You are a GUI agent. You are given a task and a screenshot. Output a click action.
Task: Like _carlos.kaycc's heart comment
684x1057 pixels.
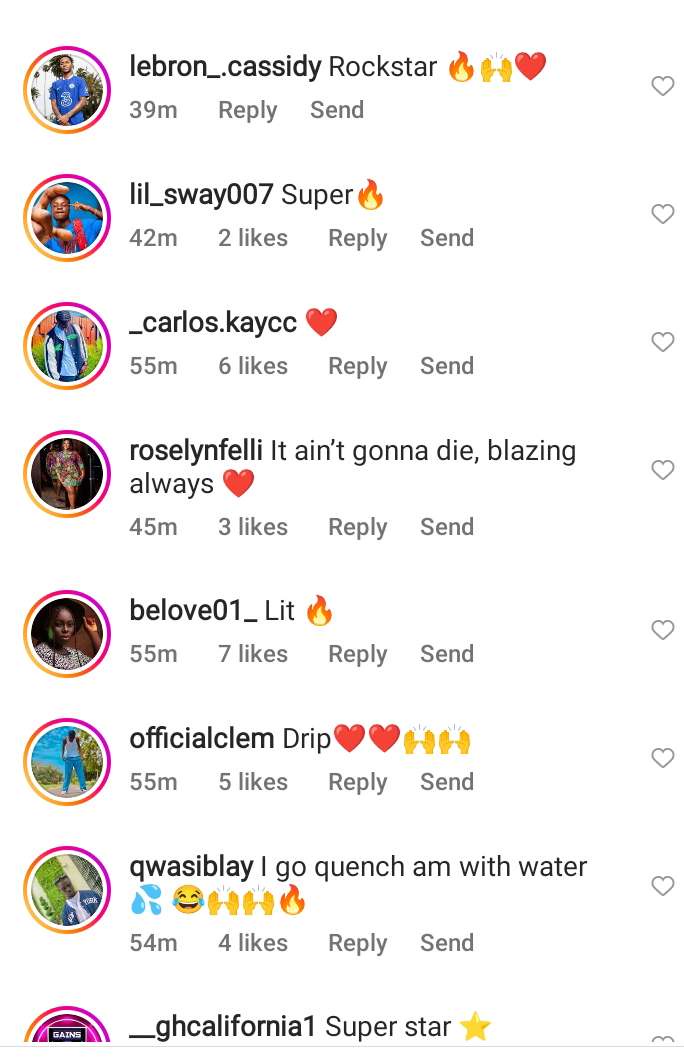coord(662,342)
